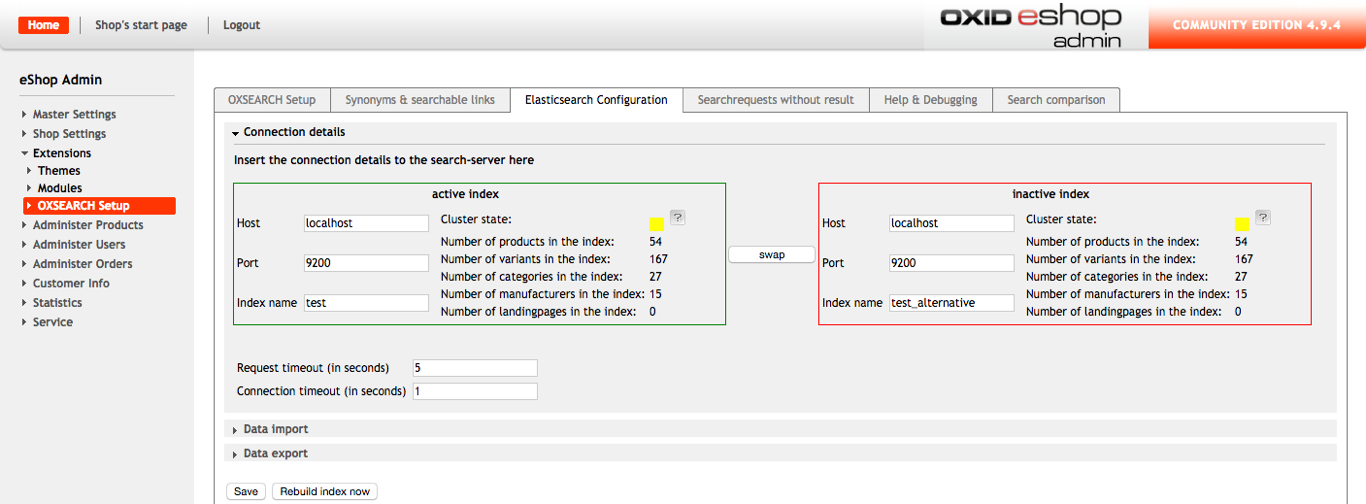Focus the inactive index Port field

(x=951, y=263)
